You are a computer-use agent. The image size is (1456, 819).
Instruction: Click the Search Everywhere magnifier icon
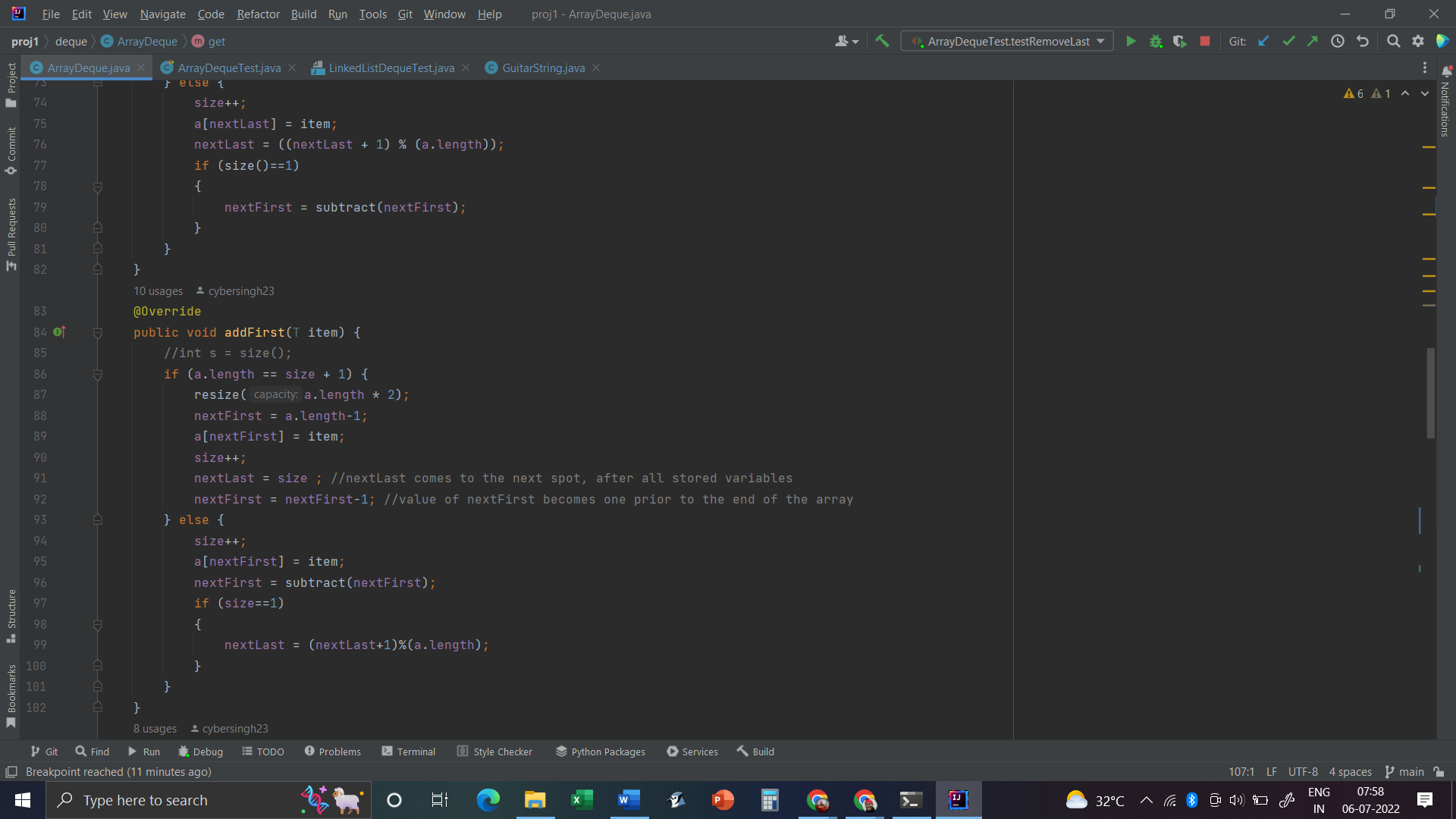1393,42
